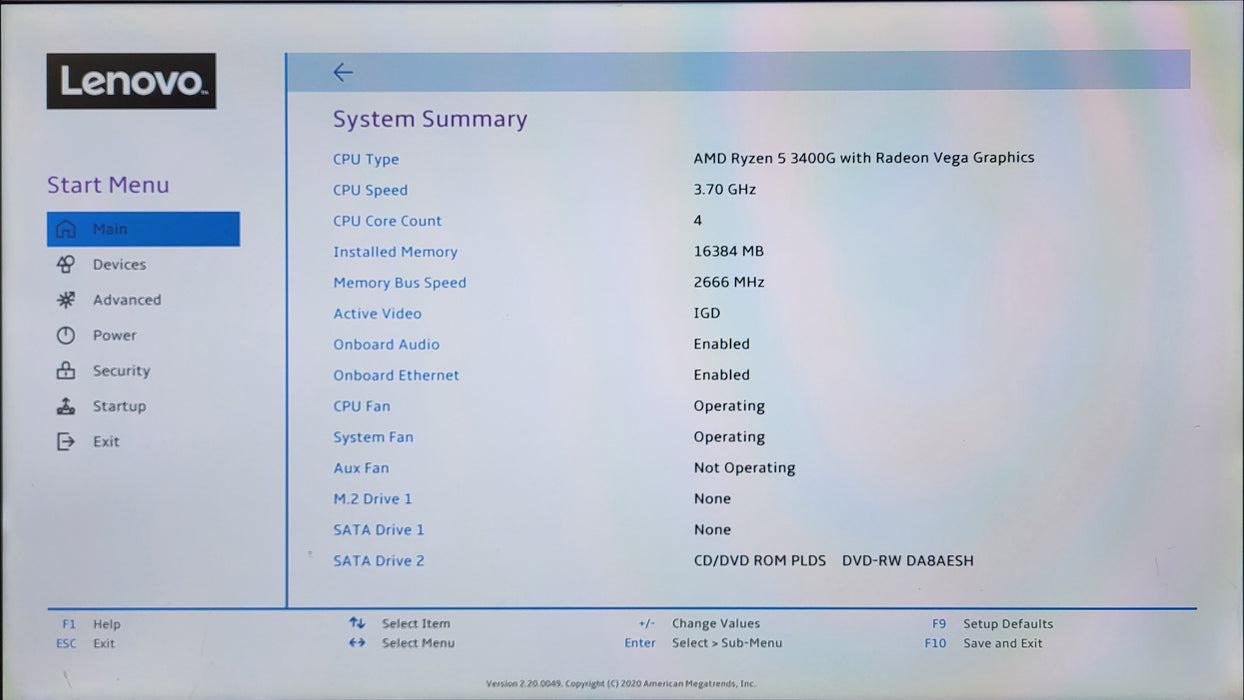Click the SATA Drive 1 None value

coord(713,530)
